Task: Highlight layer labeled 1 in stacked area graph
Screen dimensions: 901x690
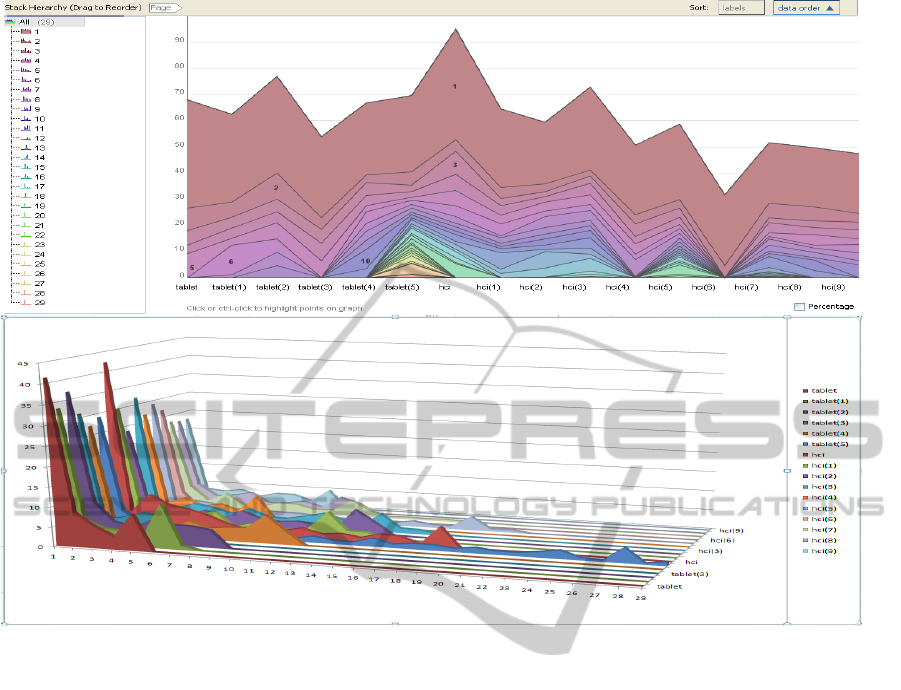Action: click(455, 87)
